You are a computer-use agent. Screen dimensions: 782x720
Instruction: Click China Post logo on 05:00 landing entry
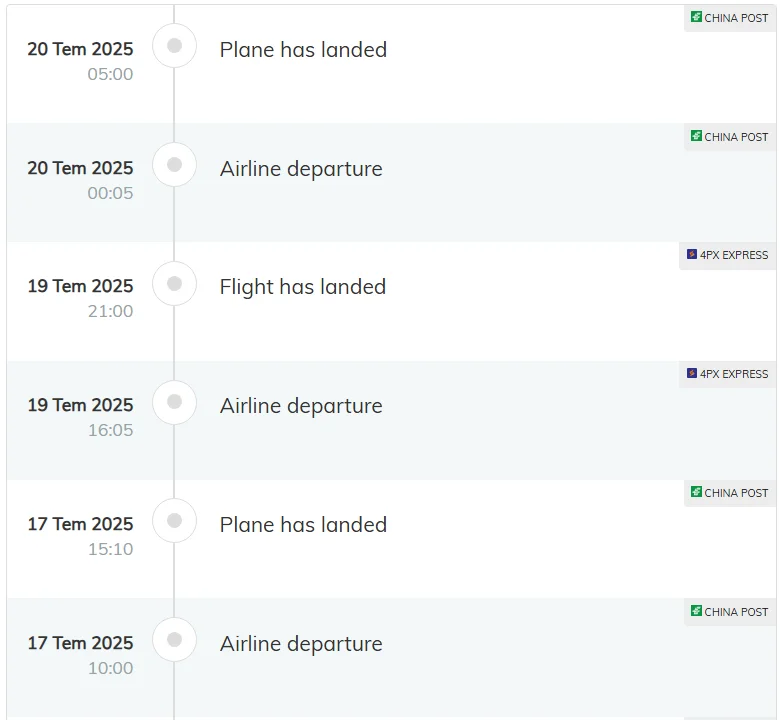click(x=697, y=17)
